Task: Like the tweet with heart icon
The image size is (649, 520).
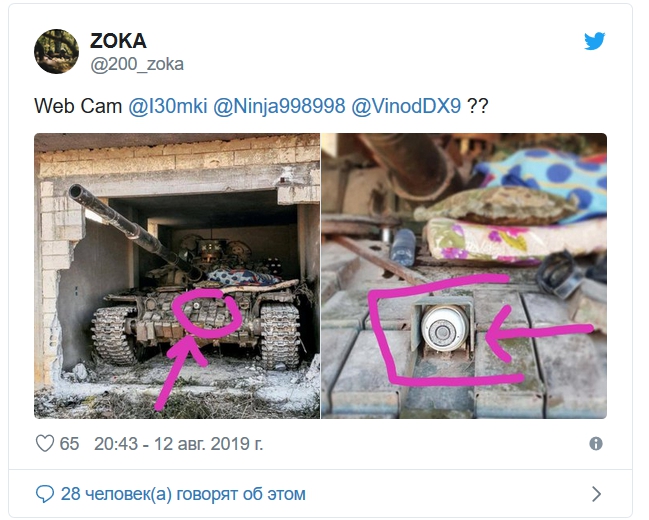Action: coord(45,443)
